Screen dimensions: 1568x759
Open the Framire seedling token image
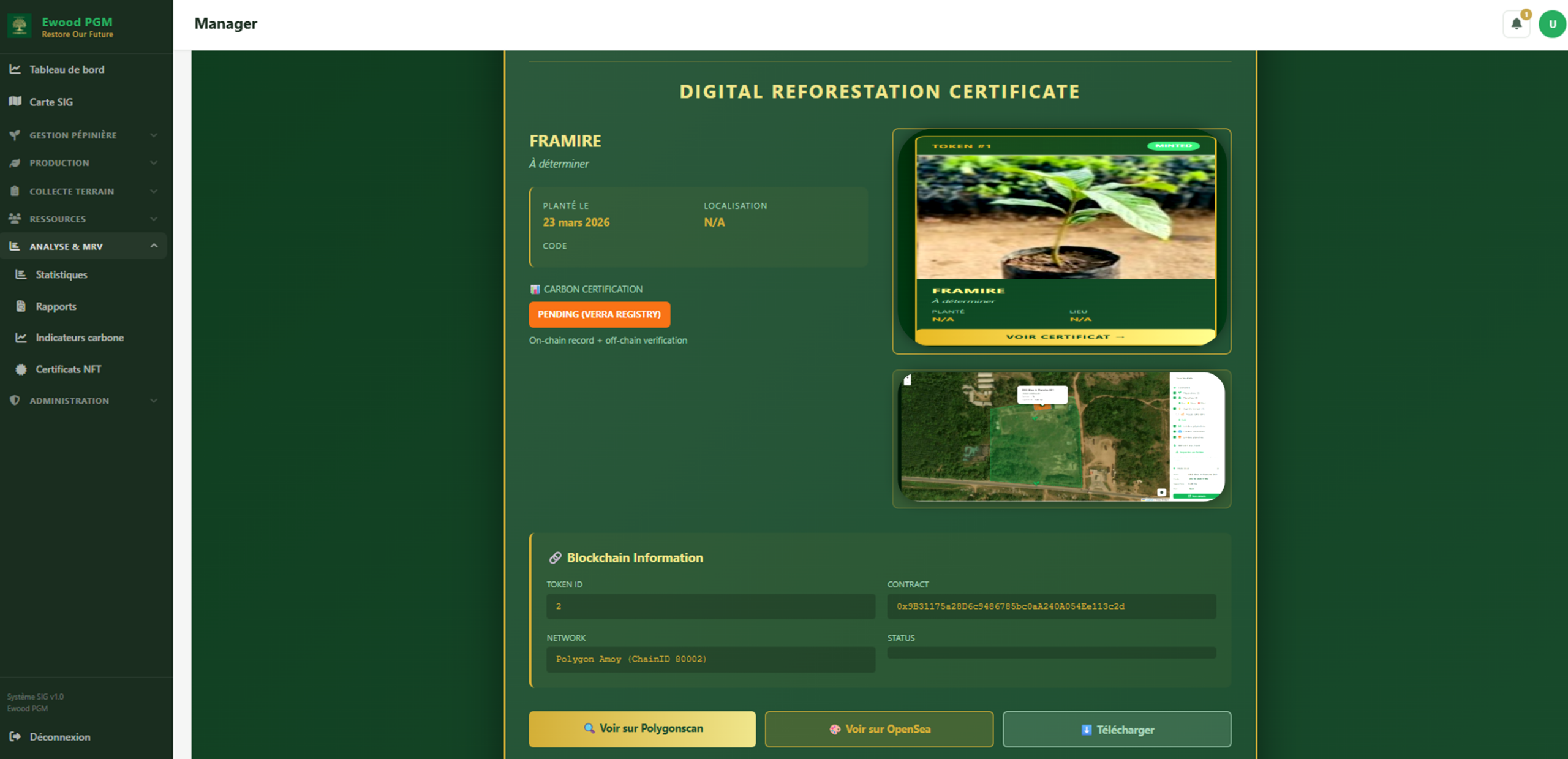point(1065,217)
